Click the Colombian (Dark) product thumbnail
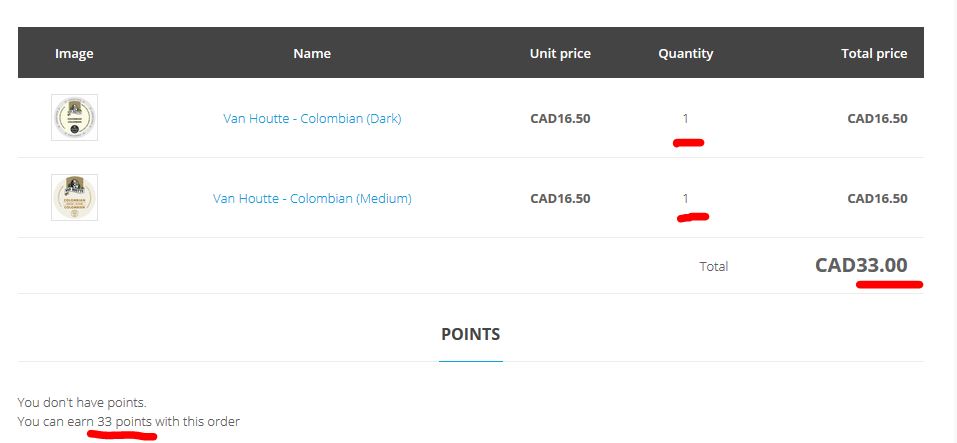 point(74,118)
